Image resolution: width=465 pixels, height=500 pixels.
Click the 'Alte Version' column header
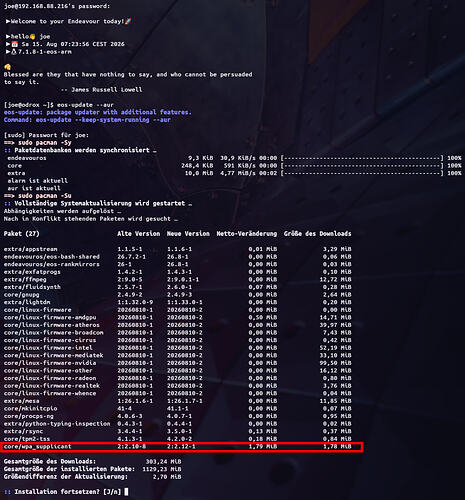[139, 234]
